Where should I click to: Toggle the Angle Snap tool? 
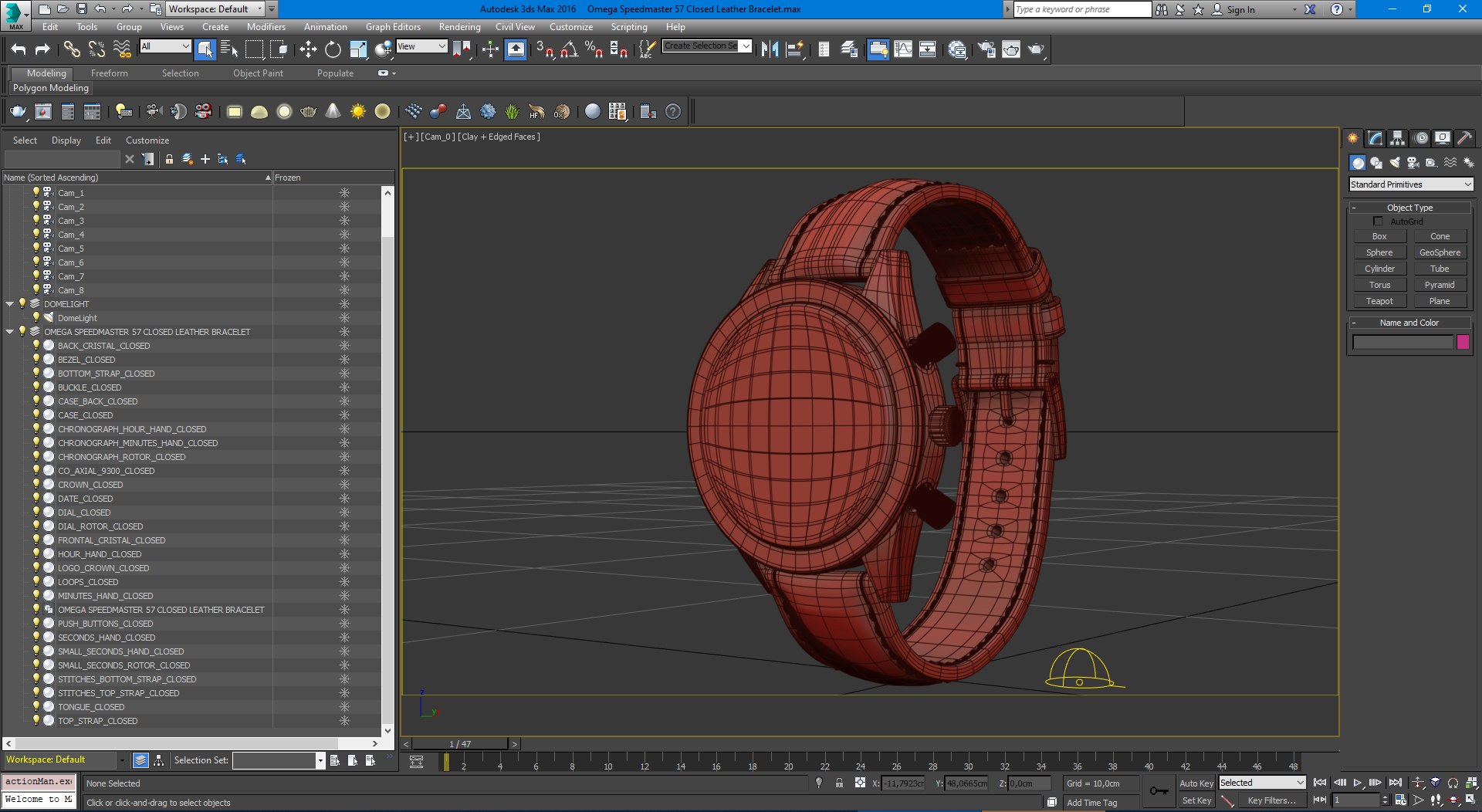569,49
